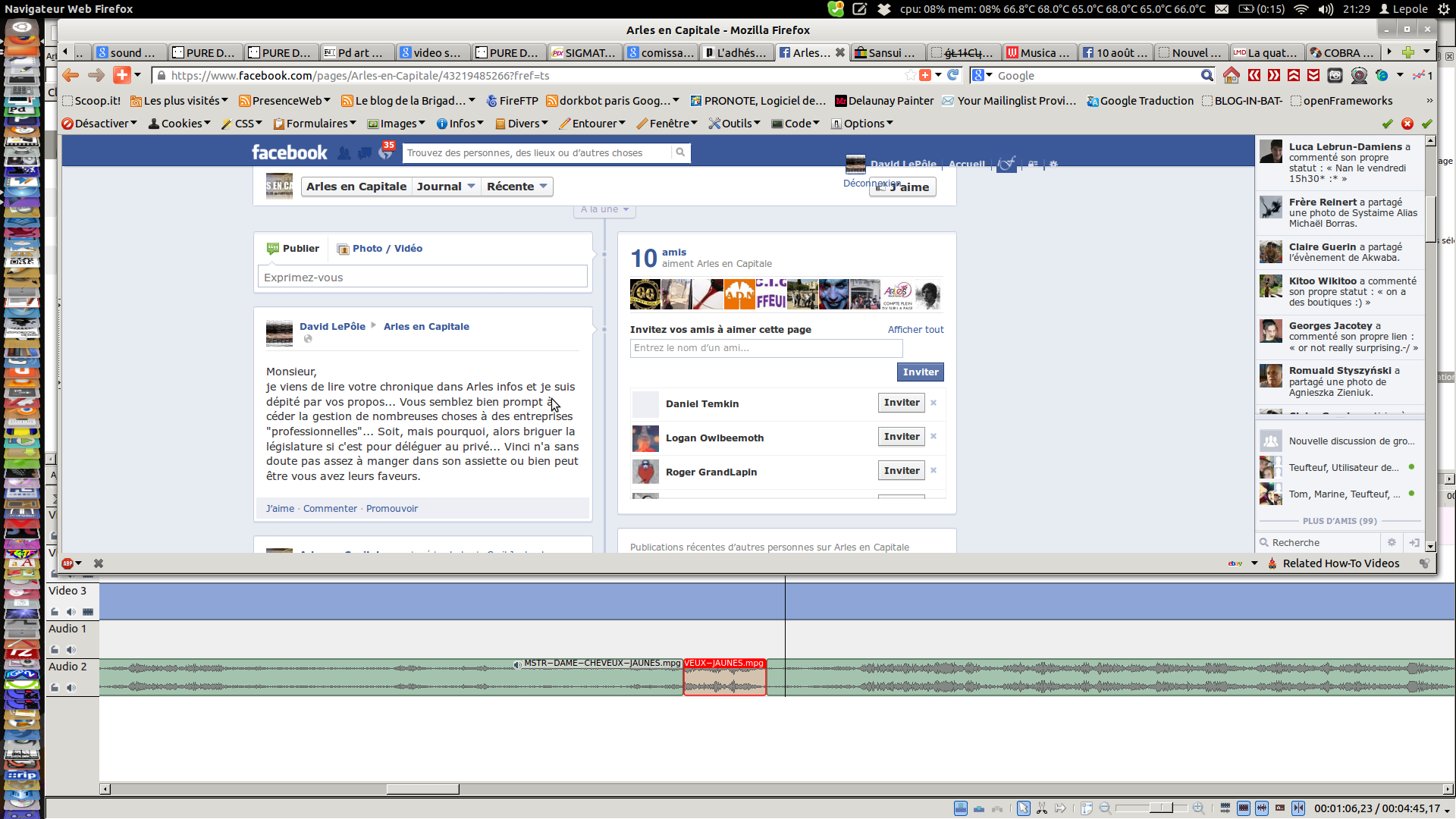This screenshot has height=819, width=1456.
Task: Hide video on Video 3 track
Action: pos(88,612)
